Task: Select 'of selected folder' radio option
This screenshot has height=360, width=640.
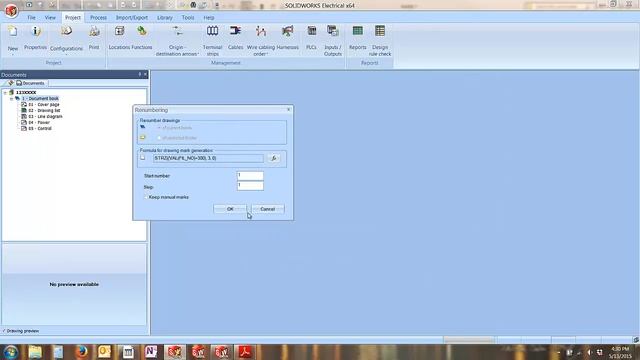Action: [x=160, y=138]
